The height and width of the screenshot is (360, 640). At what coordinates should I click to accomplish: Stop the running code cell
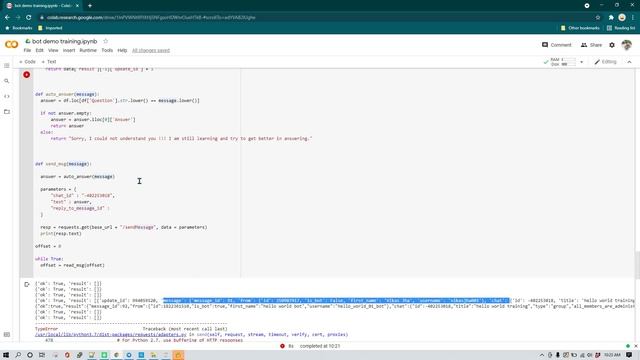27,75
